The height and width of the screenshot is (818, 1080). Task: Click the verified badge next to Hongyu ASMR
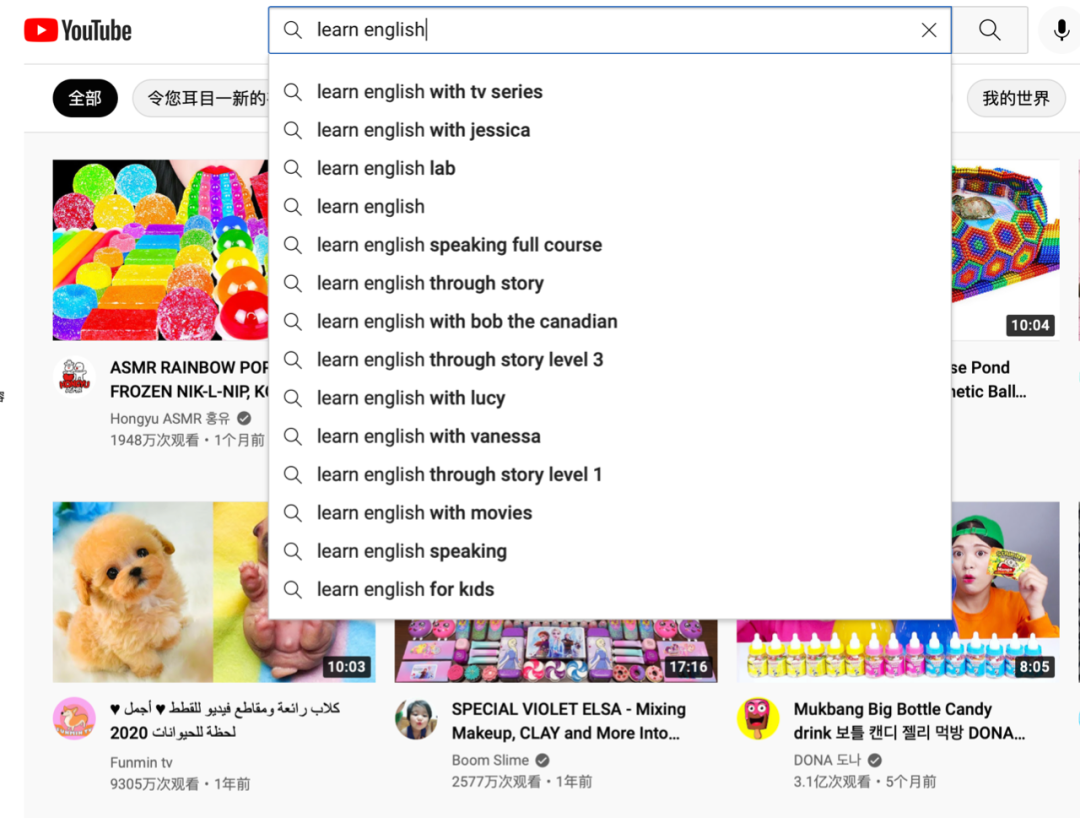pos(243,418)
